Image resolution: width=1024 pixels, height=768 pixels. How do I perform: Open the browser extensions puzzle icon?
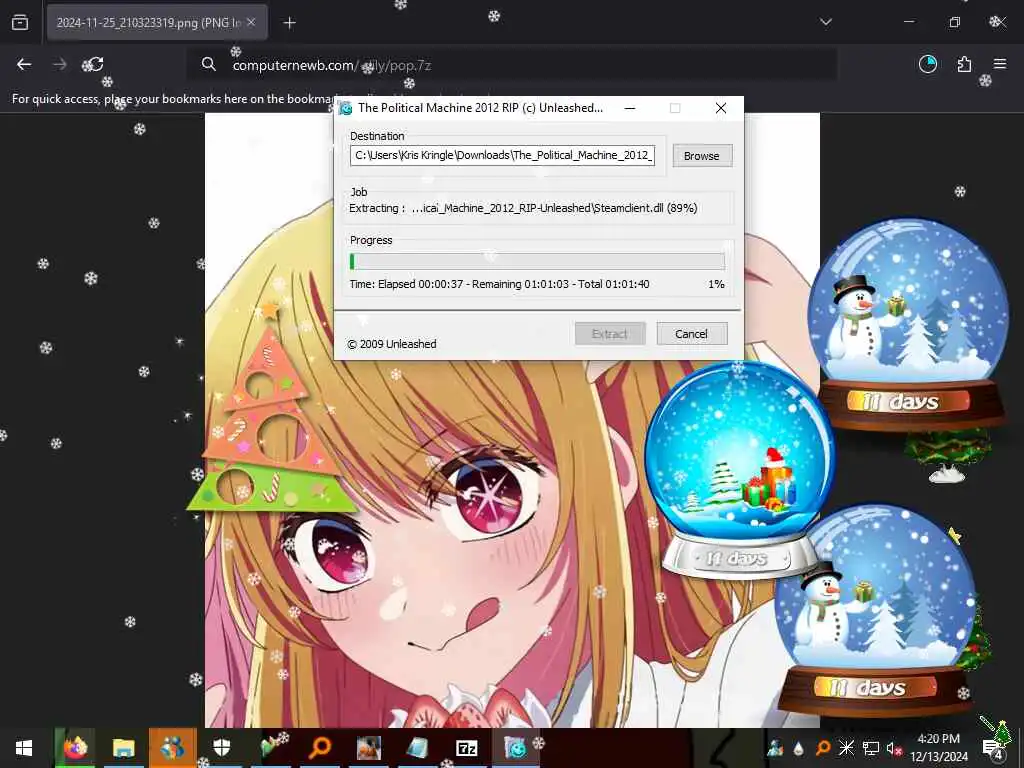(964, 64)
